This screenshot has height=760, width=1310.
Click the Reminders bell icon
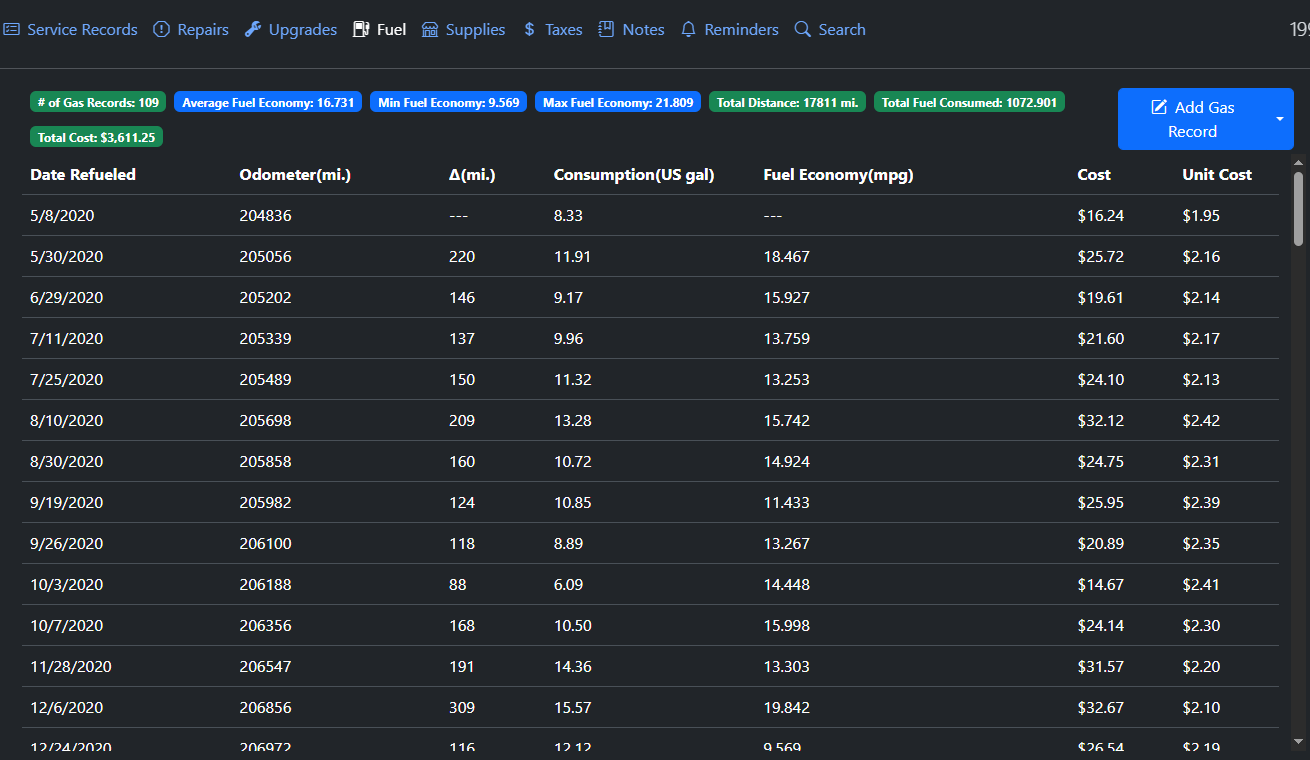(688, 30)
